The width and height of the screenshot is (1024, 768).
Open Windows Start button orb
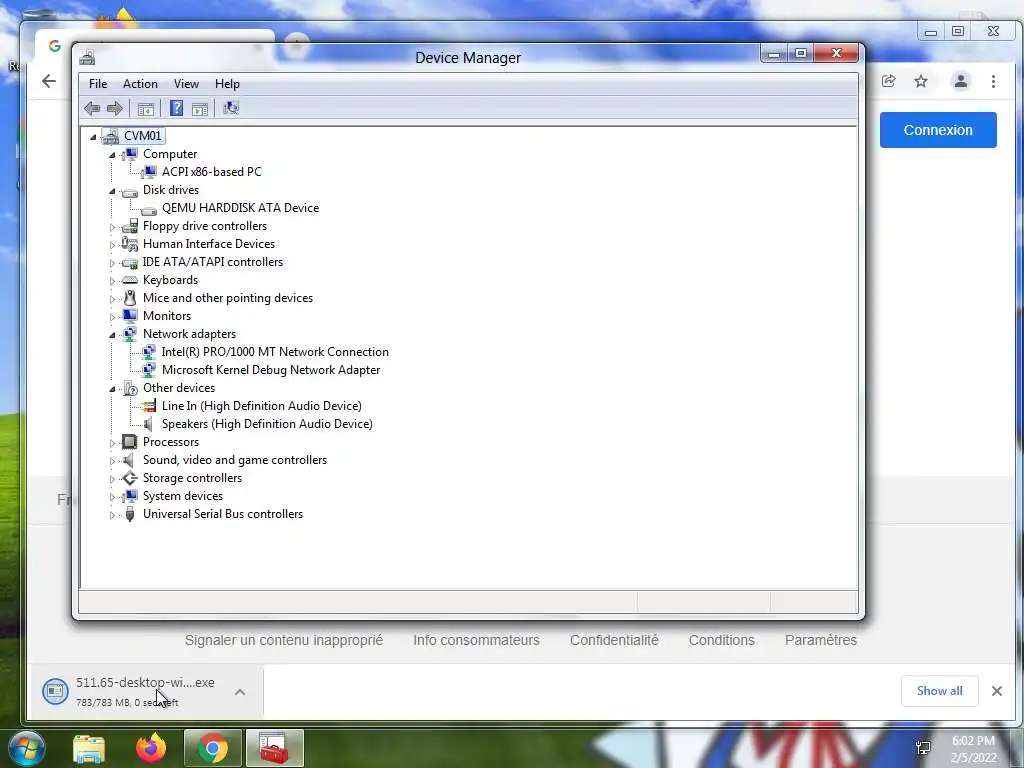tap(27, 748)
